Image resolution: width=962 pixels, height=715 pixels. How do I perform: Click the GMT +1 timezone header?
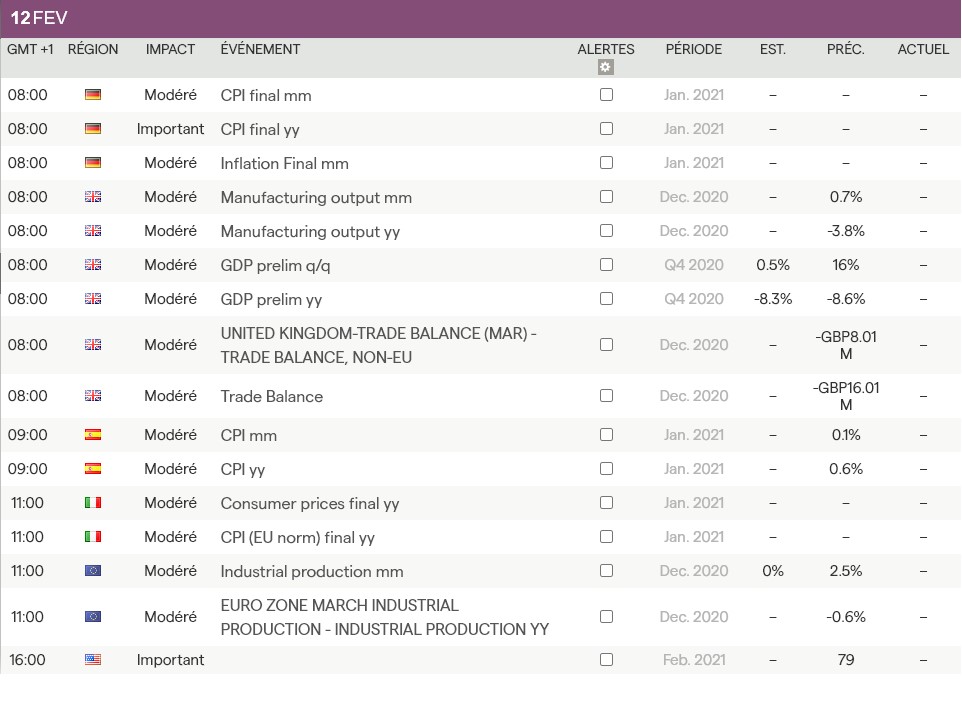pyautogui.click(x=30, y=49)
